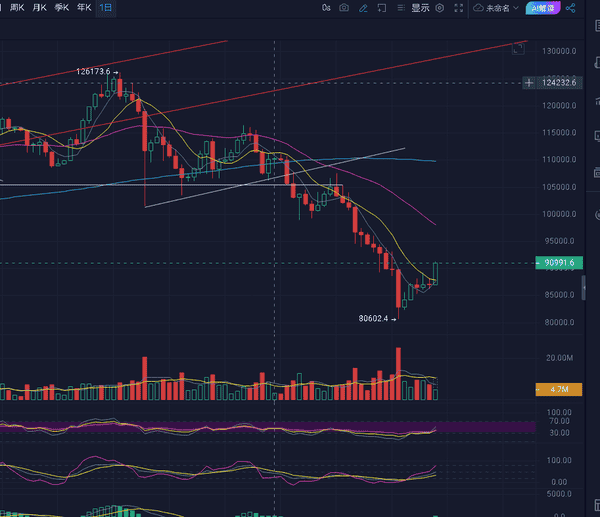Click the expand frame icon near 130000
The image size is (600, 517).
(519, 47)
